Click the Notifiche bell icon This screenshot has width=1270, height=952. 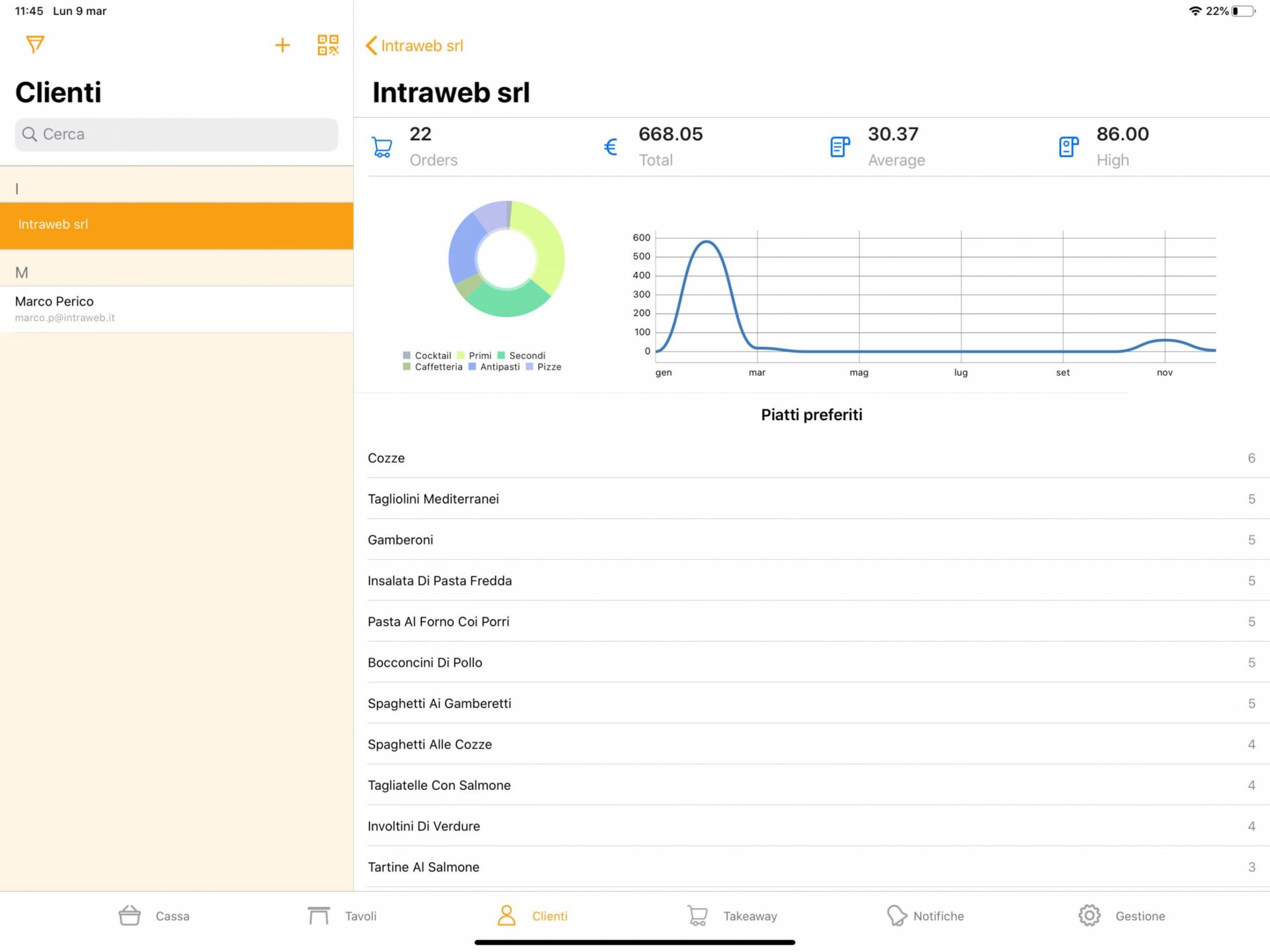pos(896,916)
